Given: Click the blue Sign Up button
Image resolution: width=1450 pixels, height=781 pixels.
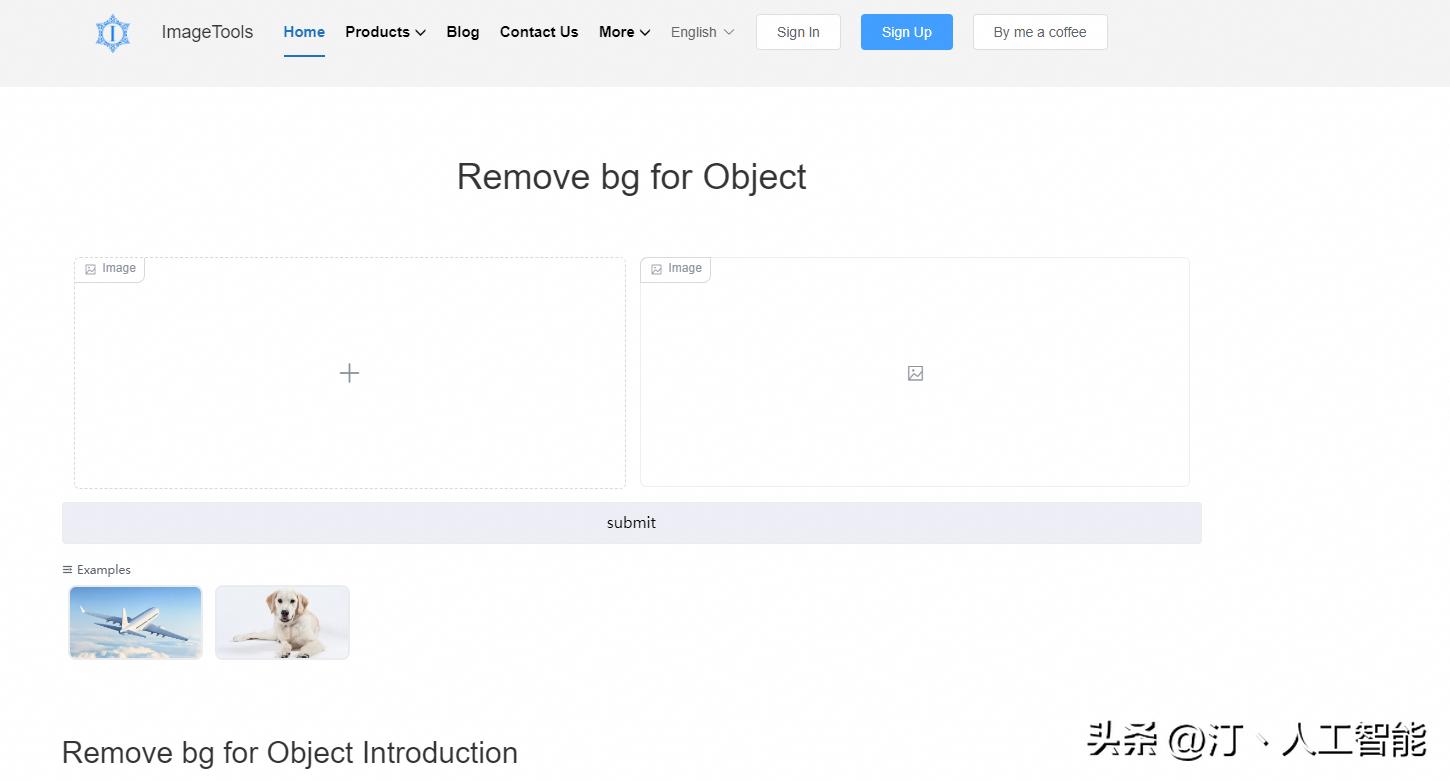Looking at the screenshot, I should [x=907, y=32].
